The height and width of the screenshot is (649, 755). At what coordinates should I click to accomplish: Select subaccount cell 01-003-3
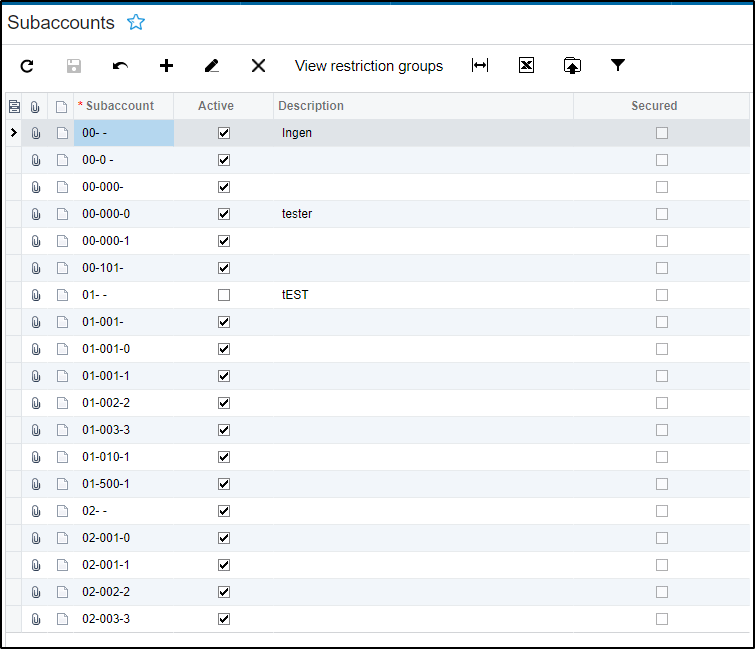124,430
